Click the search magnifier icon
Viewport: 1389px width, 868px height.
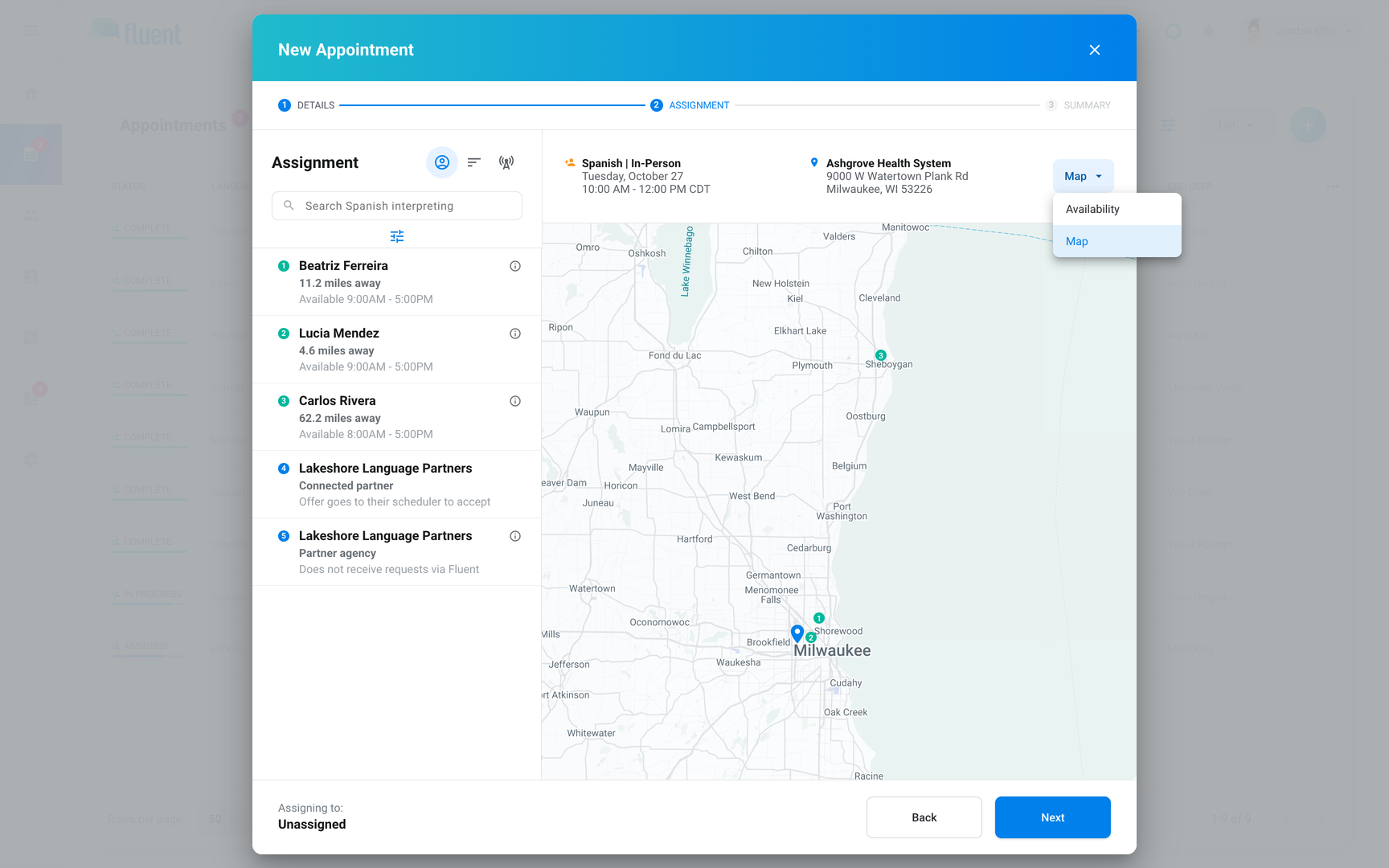click(289, 206)
